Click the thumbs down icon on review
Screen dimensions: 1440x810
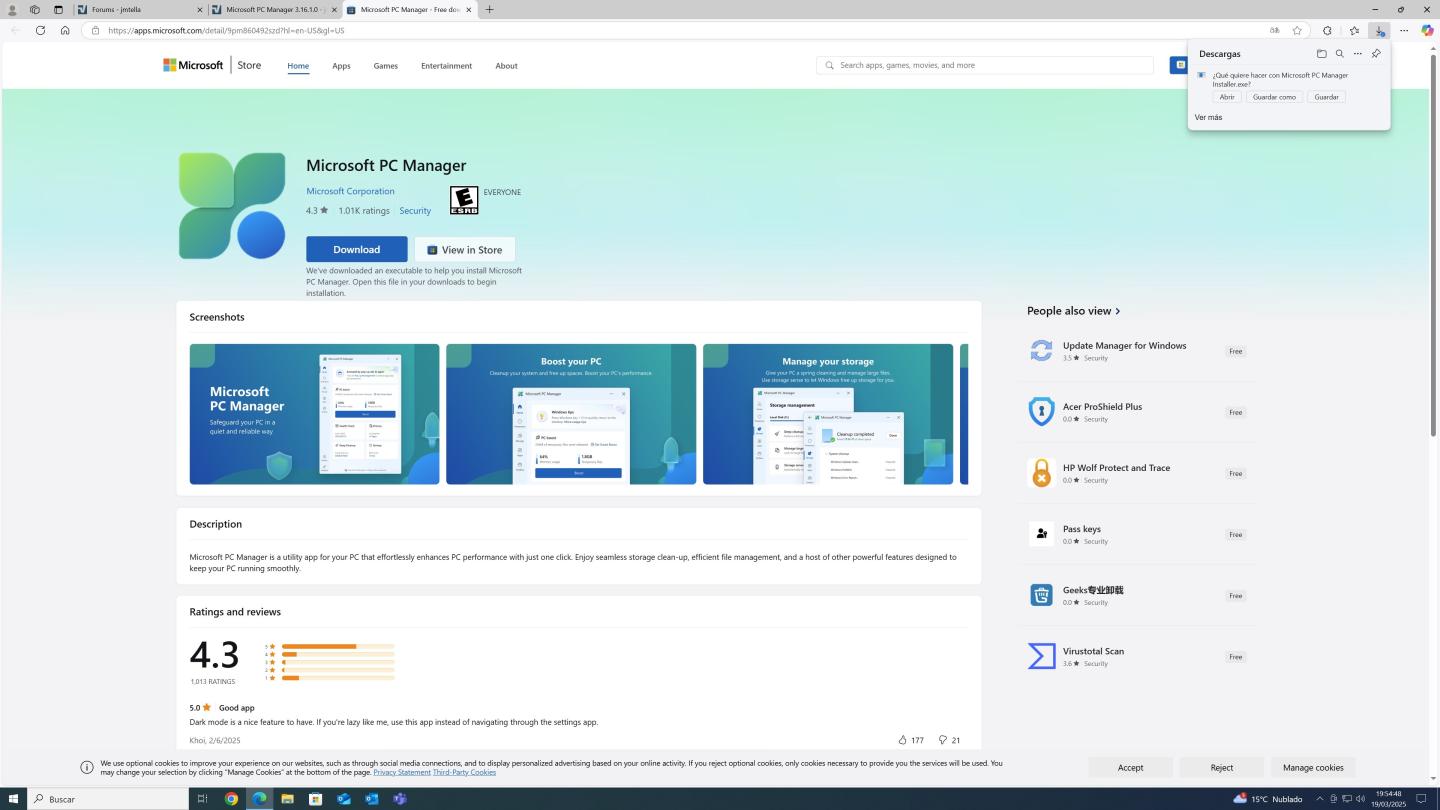[x=942, y=740]
